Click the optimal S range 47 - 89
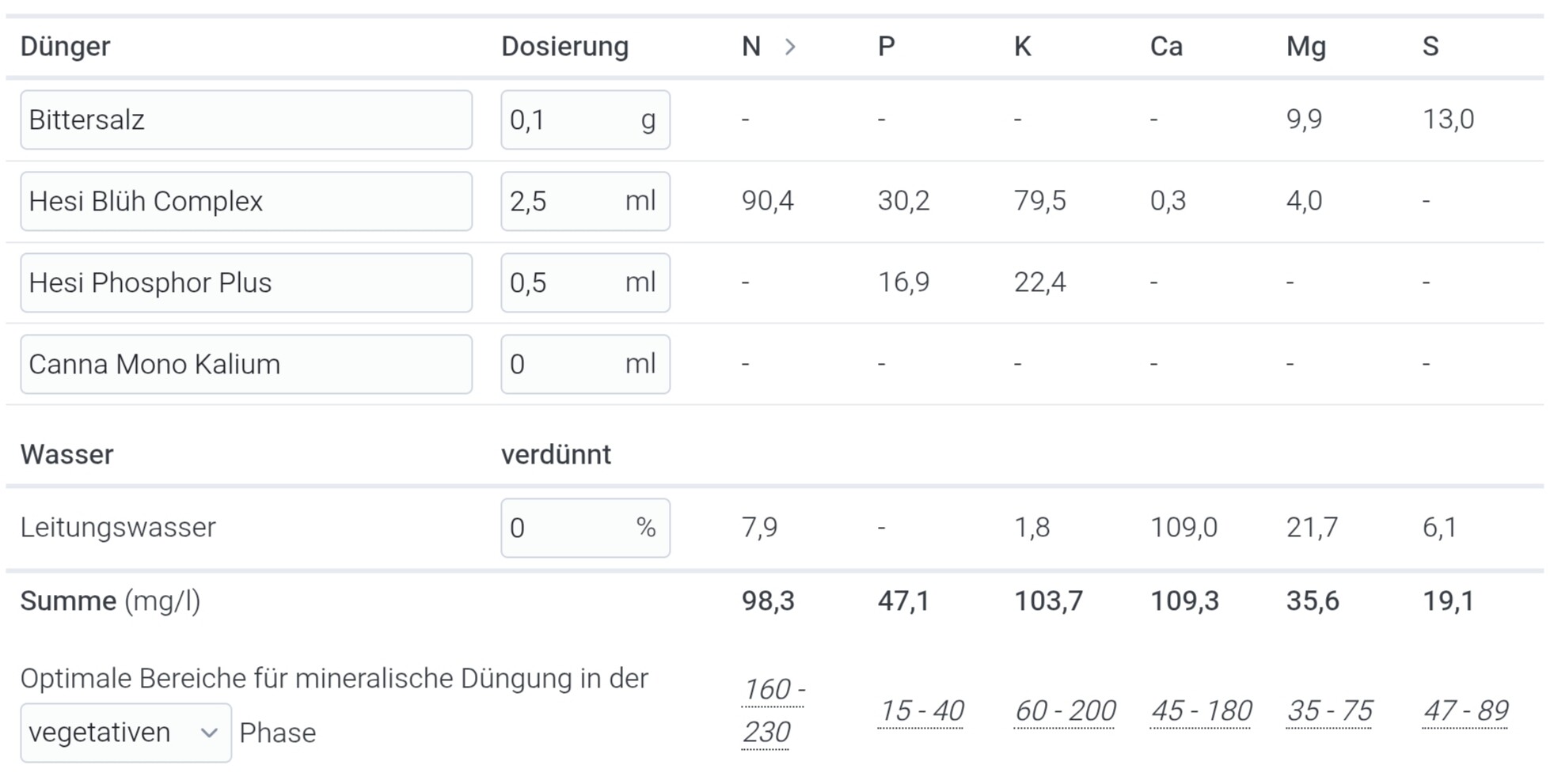Viewport: 1550px width, 784px height. tap(1465, 710)
